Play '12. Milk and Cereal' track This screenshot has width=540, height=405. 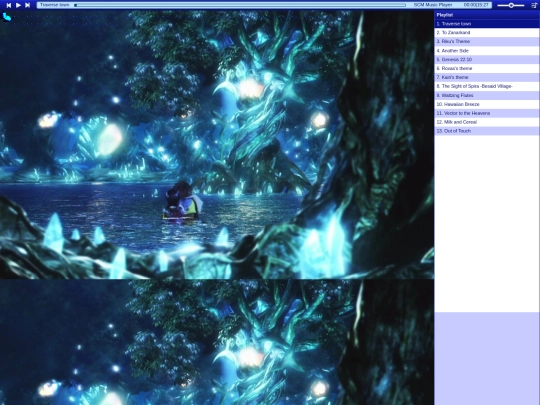pyautogui.click(x=487, y=122)
